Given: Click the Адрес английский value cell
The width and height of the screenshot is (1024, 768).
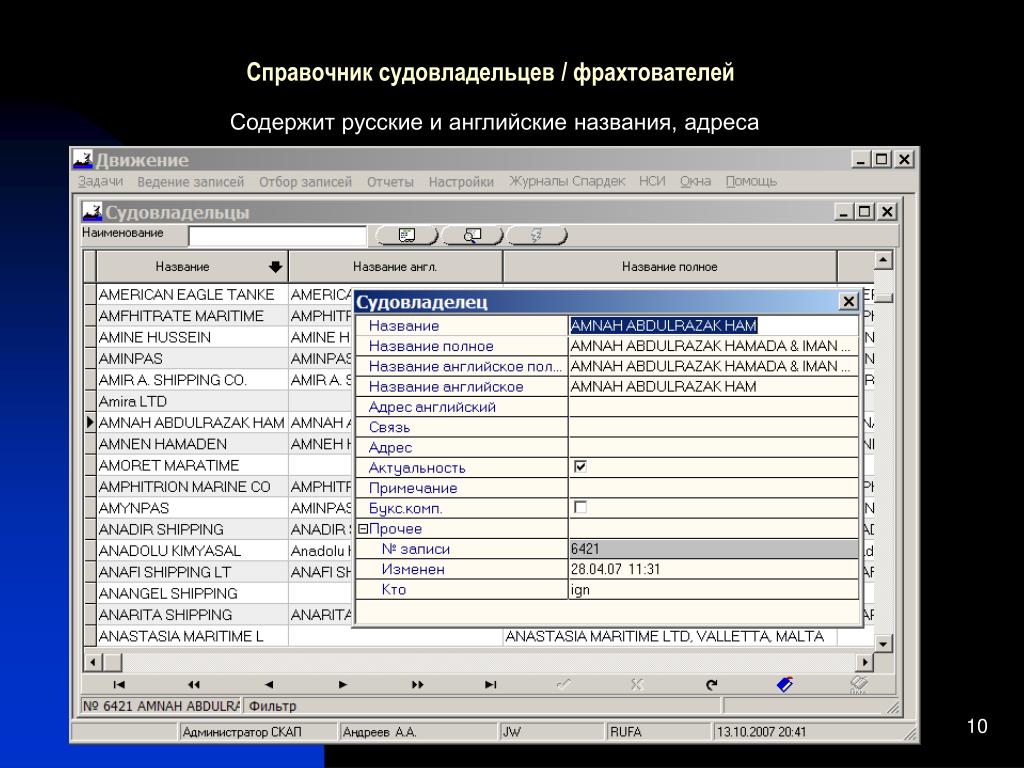Looking at the screenshot, I should point(713,406).
